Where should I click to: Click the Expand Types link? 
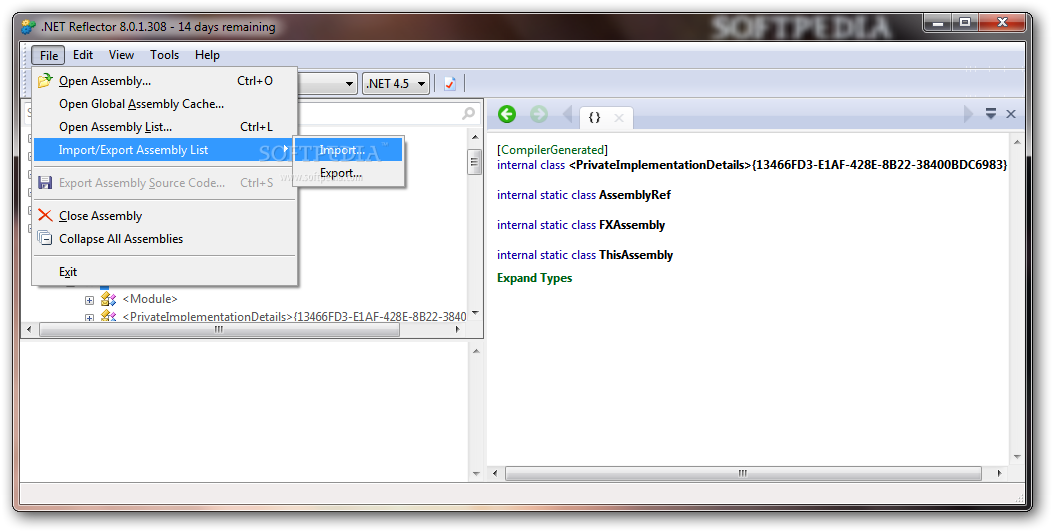(535, 278)
